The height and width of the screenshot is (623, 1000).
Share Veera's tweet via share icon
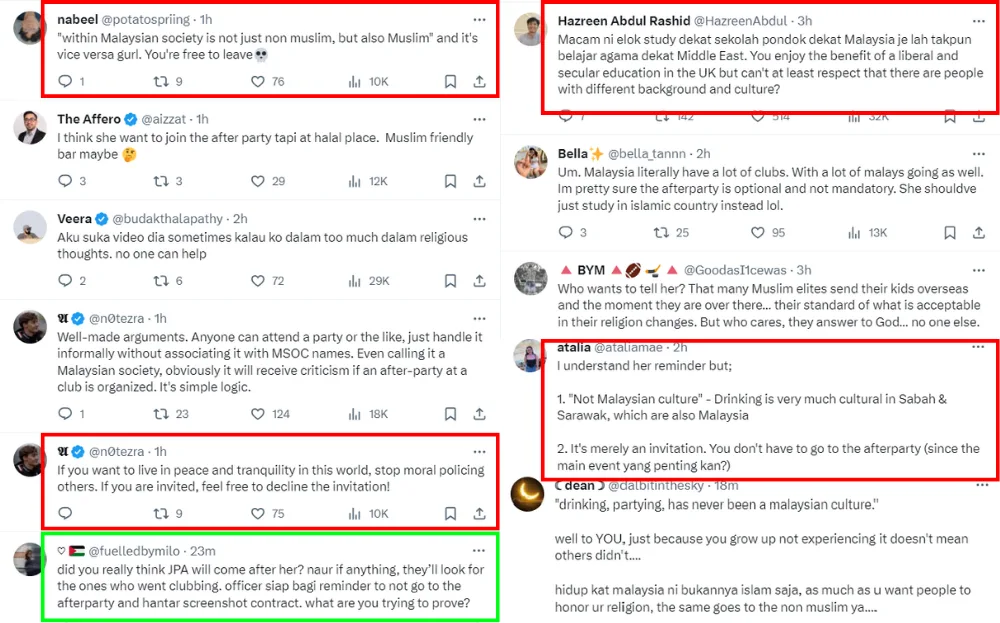pos(480,281)
